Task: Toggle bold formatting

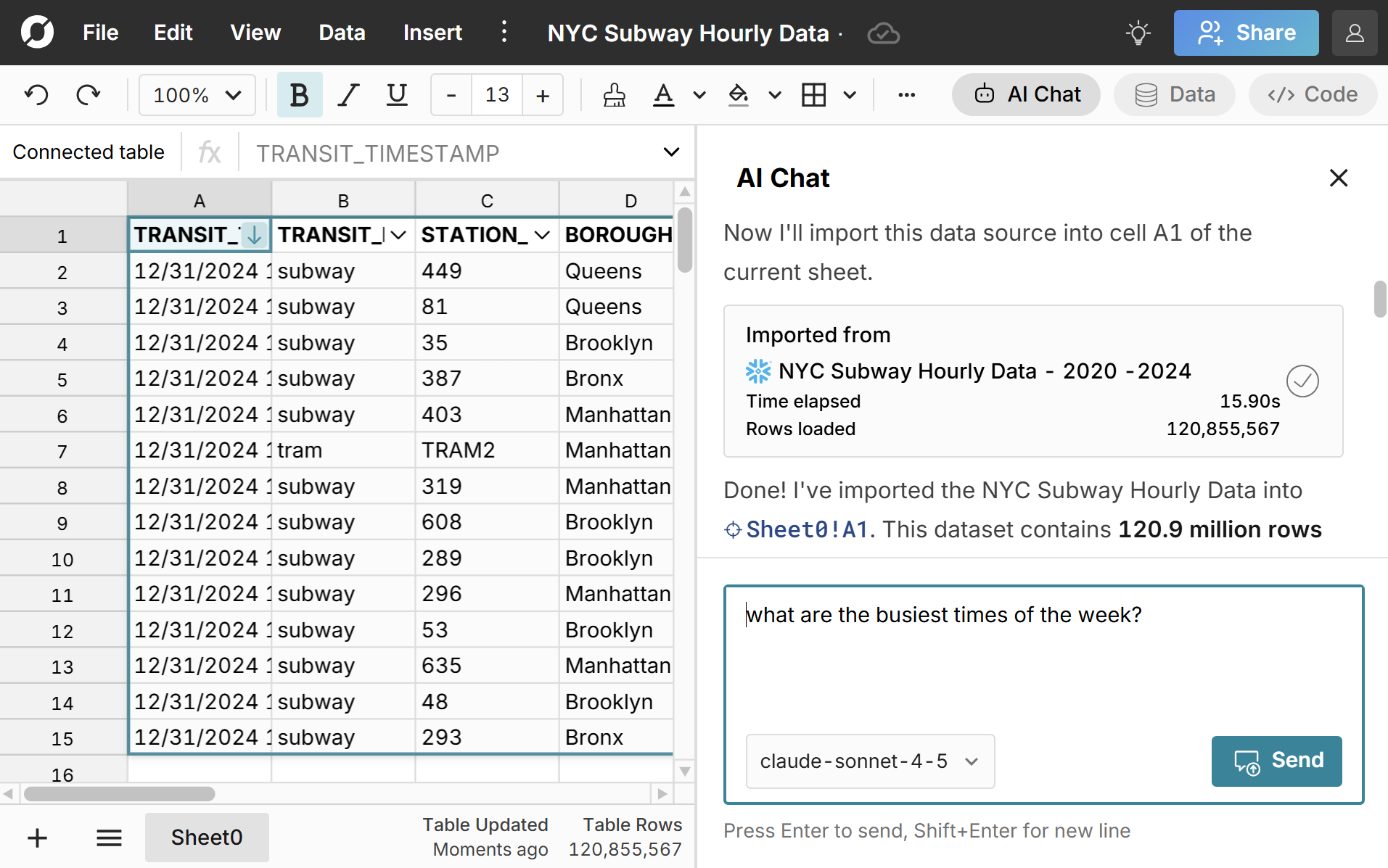Action: pyautogui.click(x=300, y=94)
